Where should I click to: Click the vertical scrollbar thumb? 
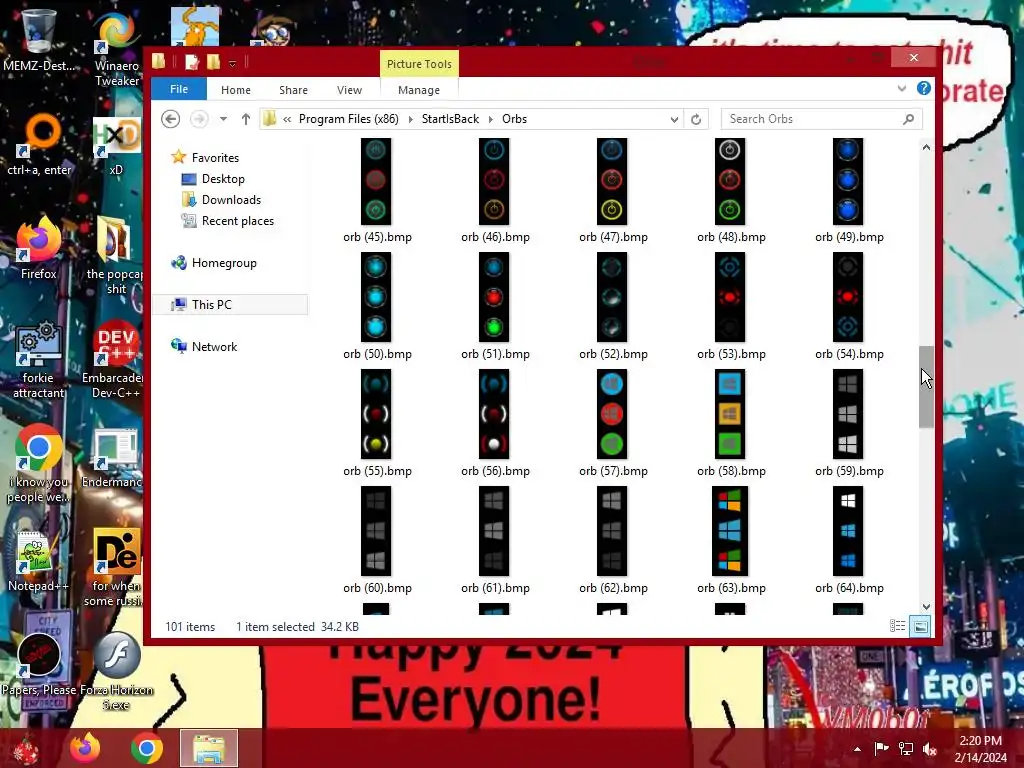pyautogui.click(x=926, y=387)
